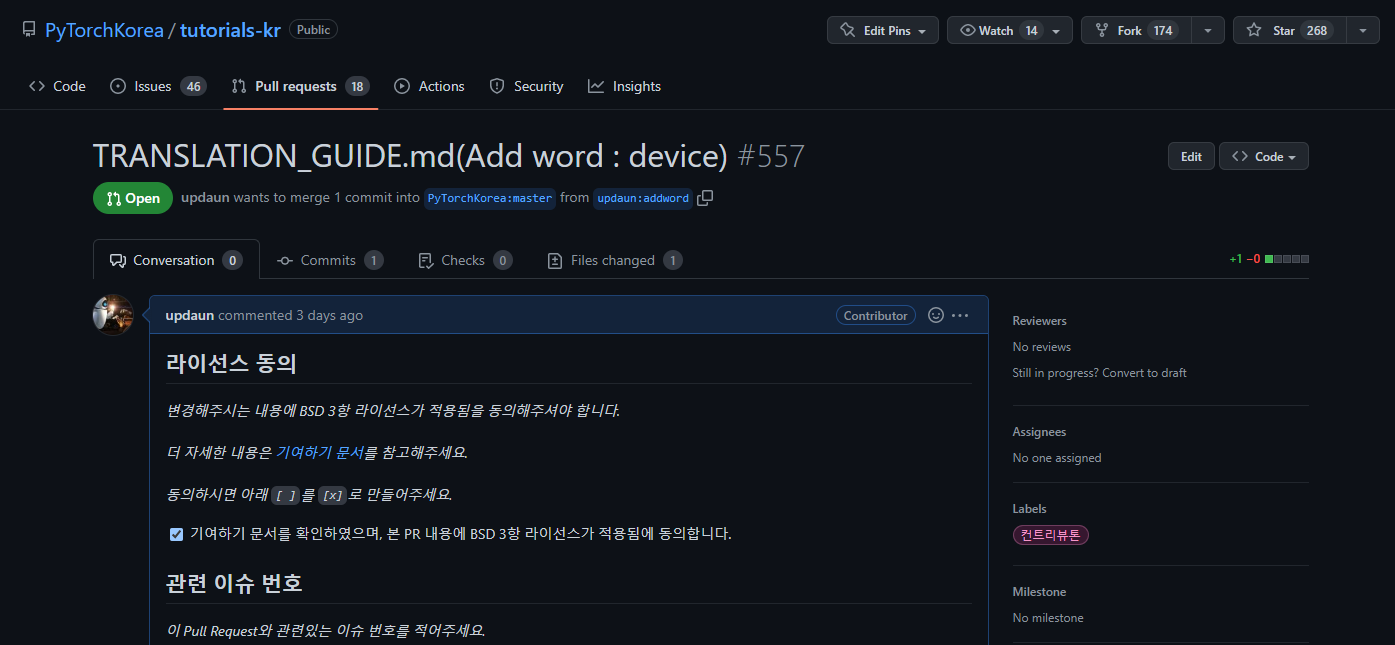Click the author name updaun in merge line

coord(205,198)
